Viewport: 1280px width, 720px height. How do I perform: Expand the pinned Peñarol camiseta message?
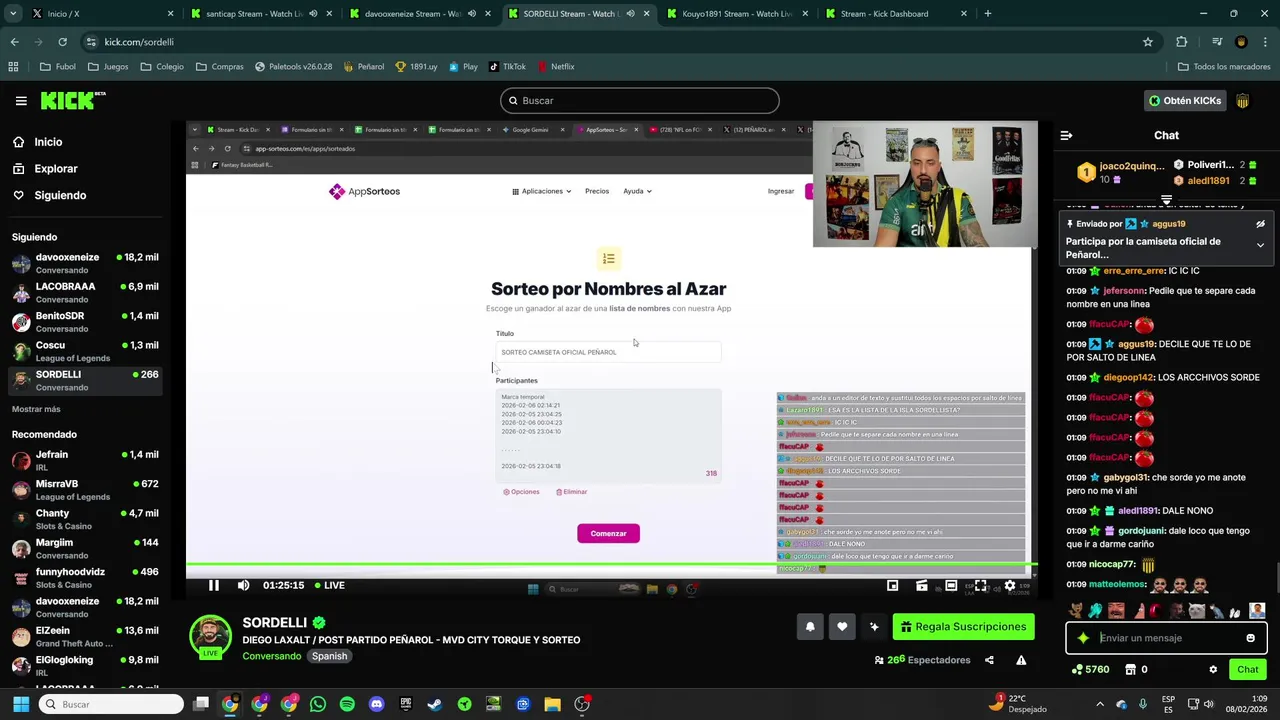[1260, 245]
